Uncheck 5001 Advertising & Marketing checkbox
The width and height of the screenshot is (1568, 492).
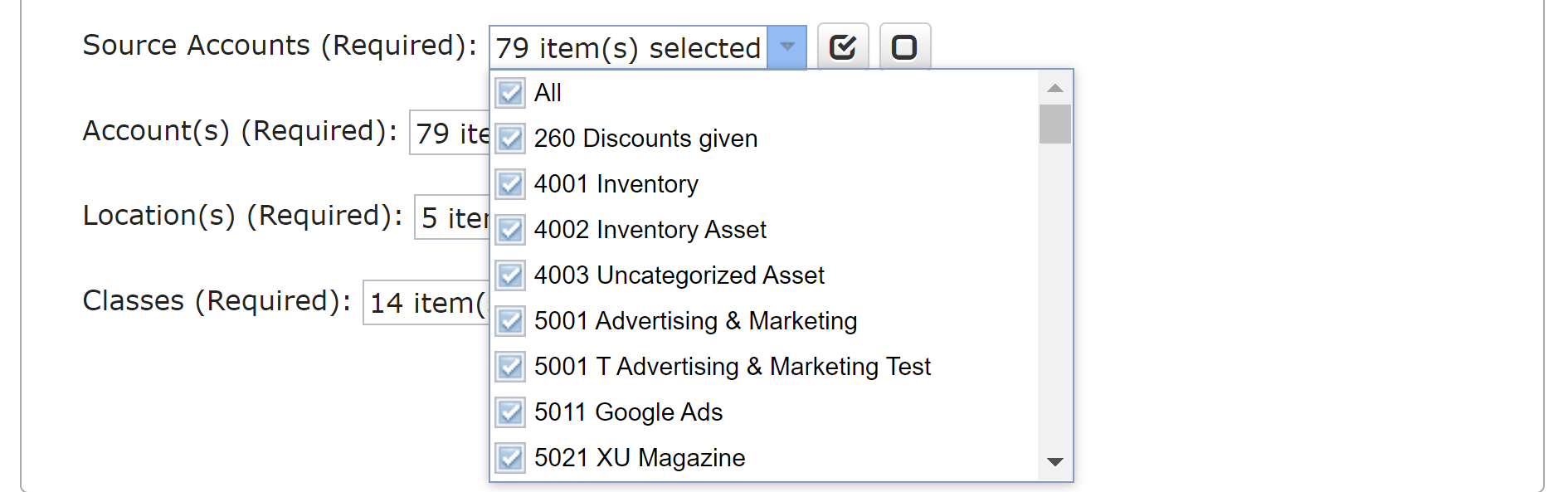click(510, 321)
